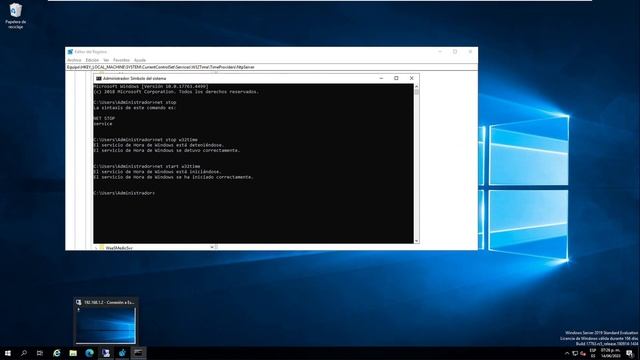The height and width of the screenshot is (360, 640).
Task: Minimize the Command Prompt window
Action: point(381,78)
